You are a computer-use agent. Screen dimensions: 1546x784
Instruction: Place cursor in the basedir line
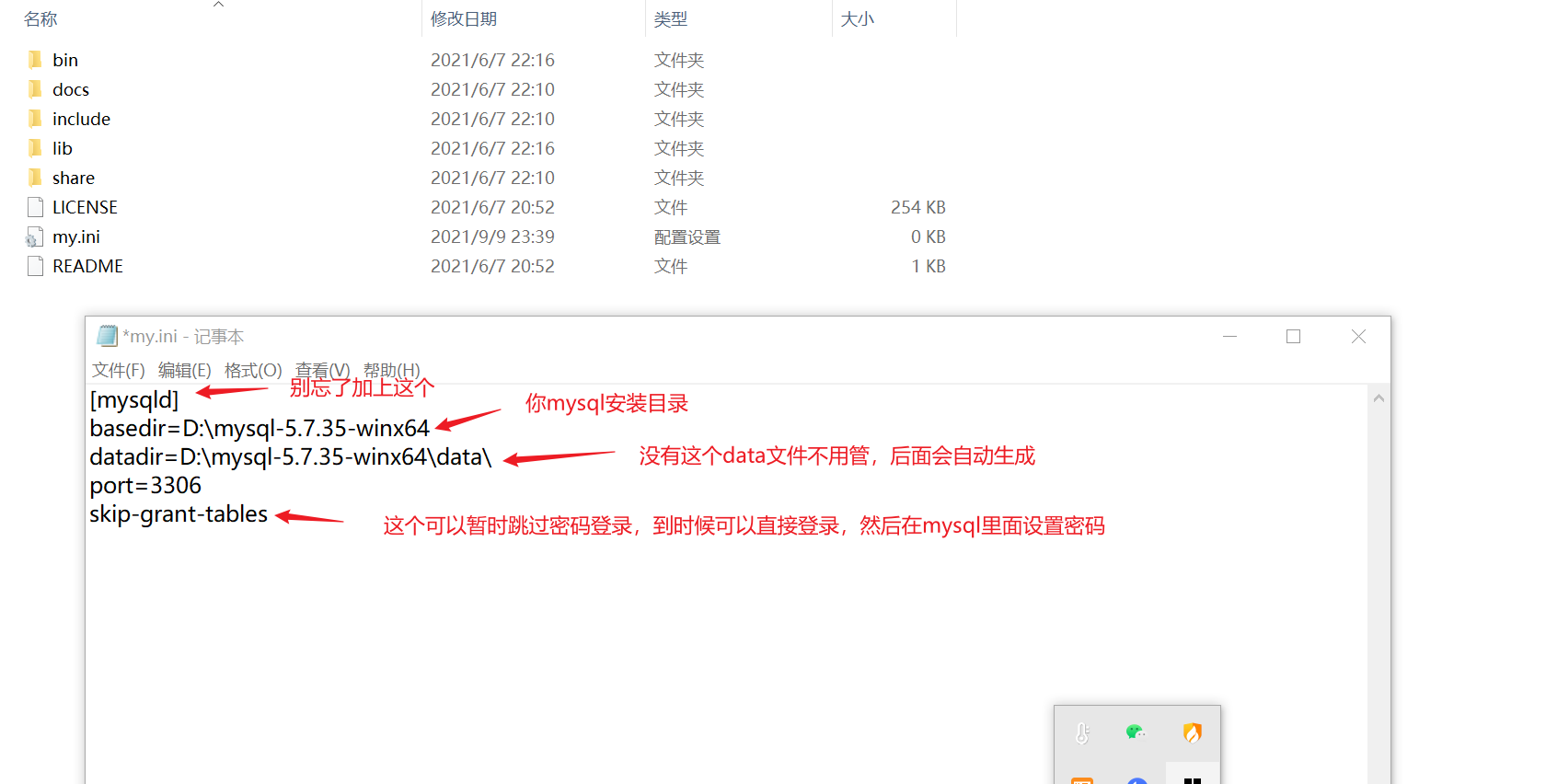[x=260, y=429]
